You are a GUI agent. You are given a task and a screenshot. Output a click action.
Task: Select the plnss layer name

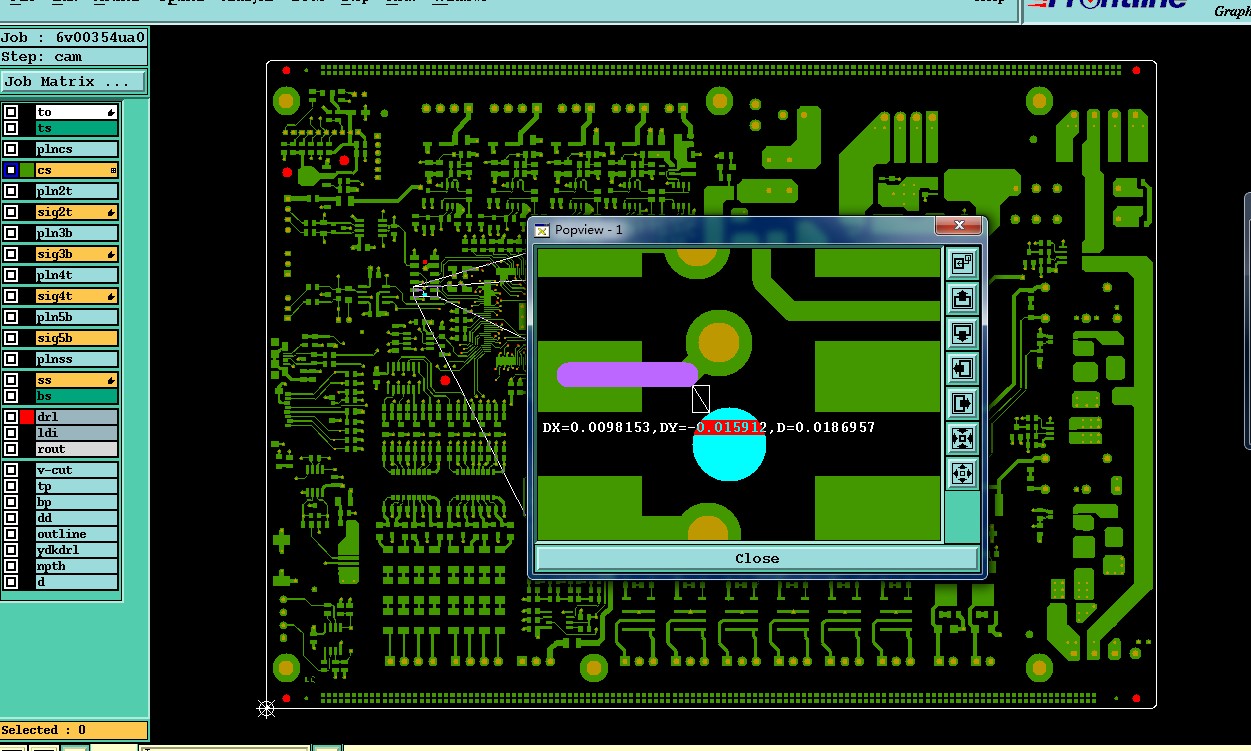[x=76, y=359]
